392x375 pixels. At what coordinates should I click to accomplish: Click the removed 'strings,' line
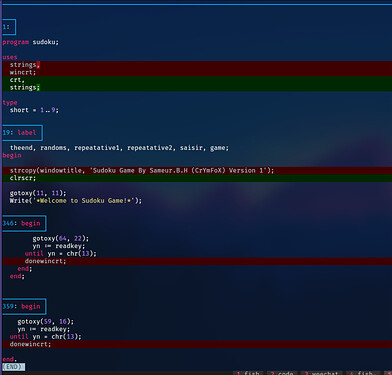click(x=197, y=65)
